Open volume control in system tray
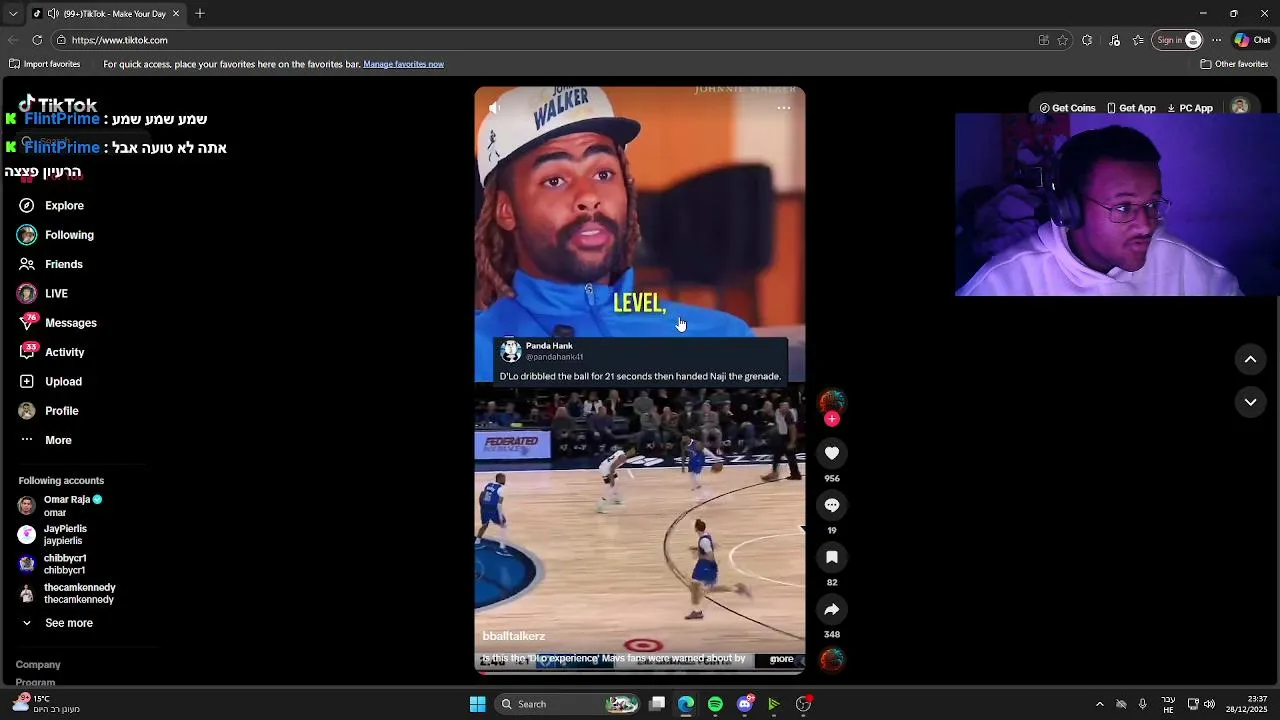 pyautogui.click(x=1209, y=704)
